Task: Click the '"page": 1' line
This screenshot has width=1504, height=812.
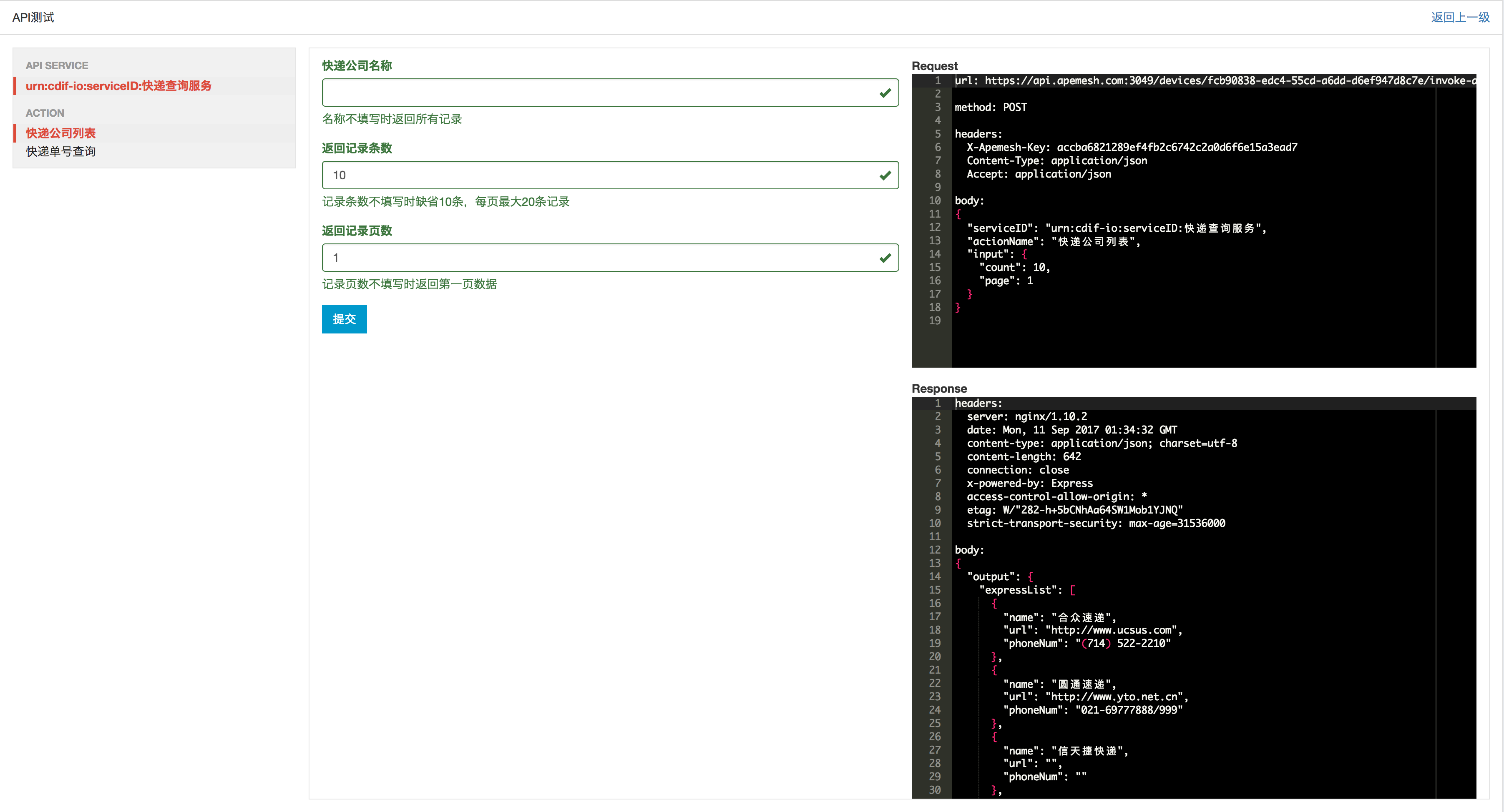Action: point(1006,281)
